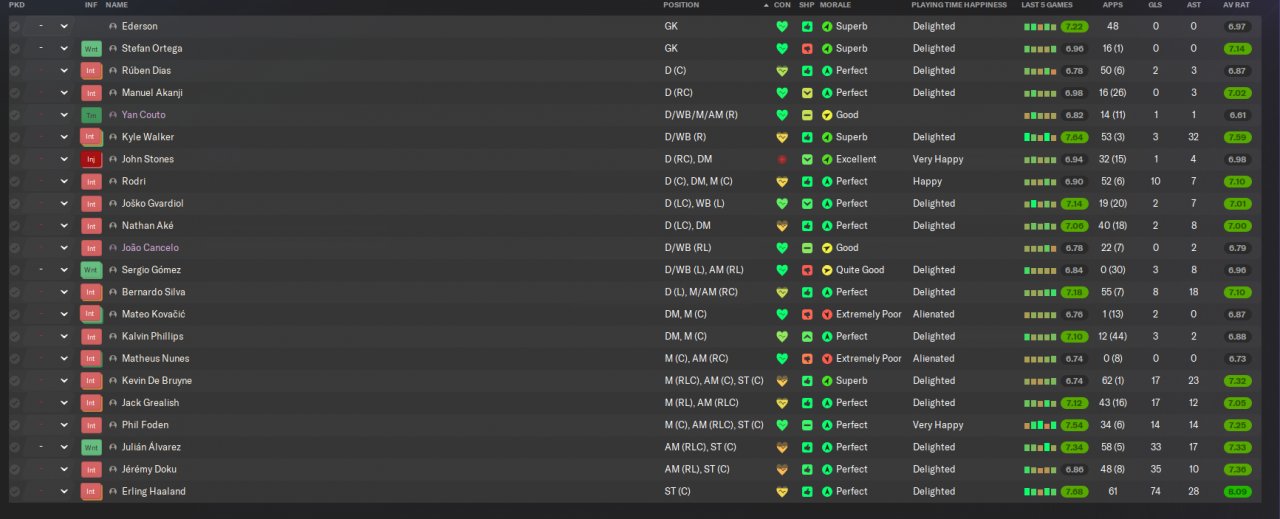Click the Superb morale icon for Ederson
The width and height of the screenshot is (1280, 519).
click(827, 26)
